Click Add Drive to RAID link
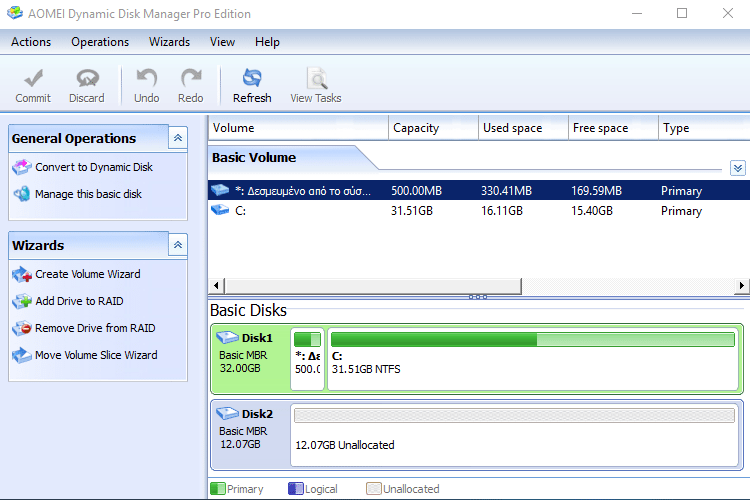The image size is (750, 500). coord(79,301)
